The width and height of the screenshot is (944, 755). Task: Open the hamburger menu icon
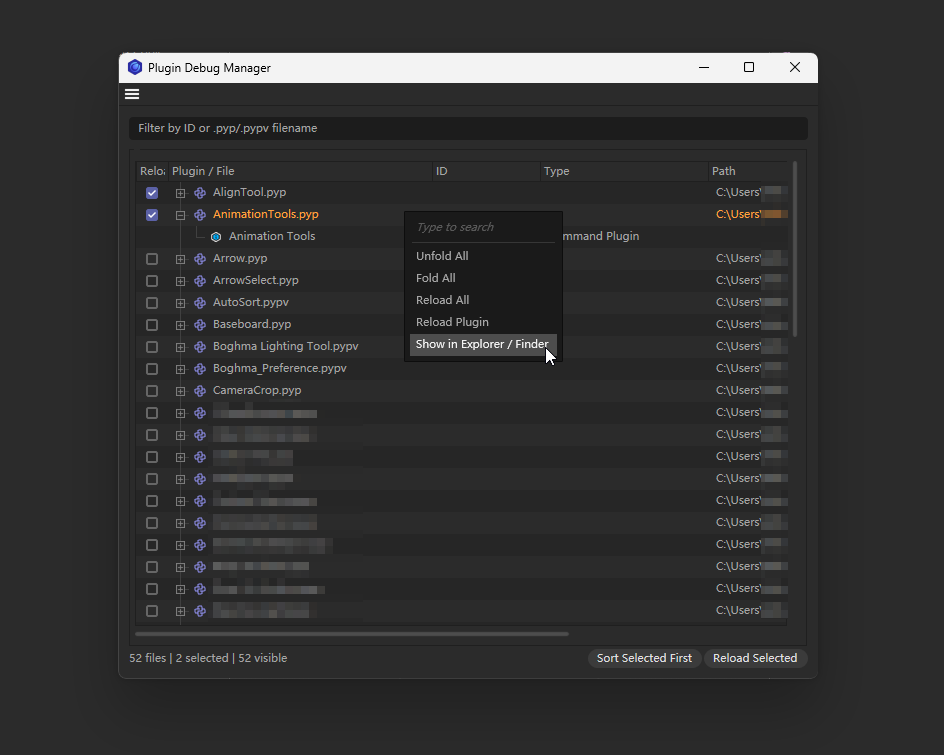point(132,94)
